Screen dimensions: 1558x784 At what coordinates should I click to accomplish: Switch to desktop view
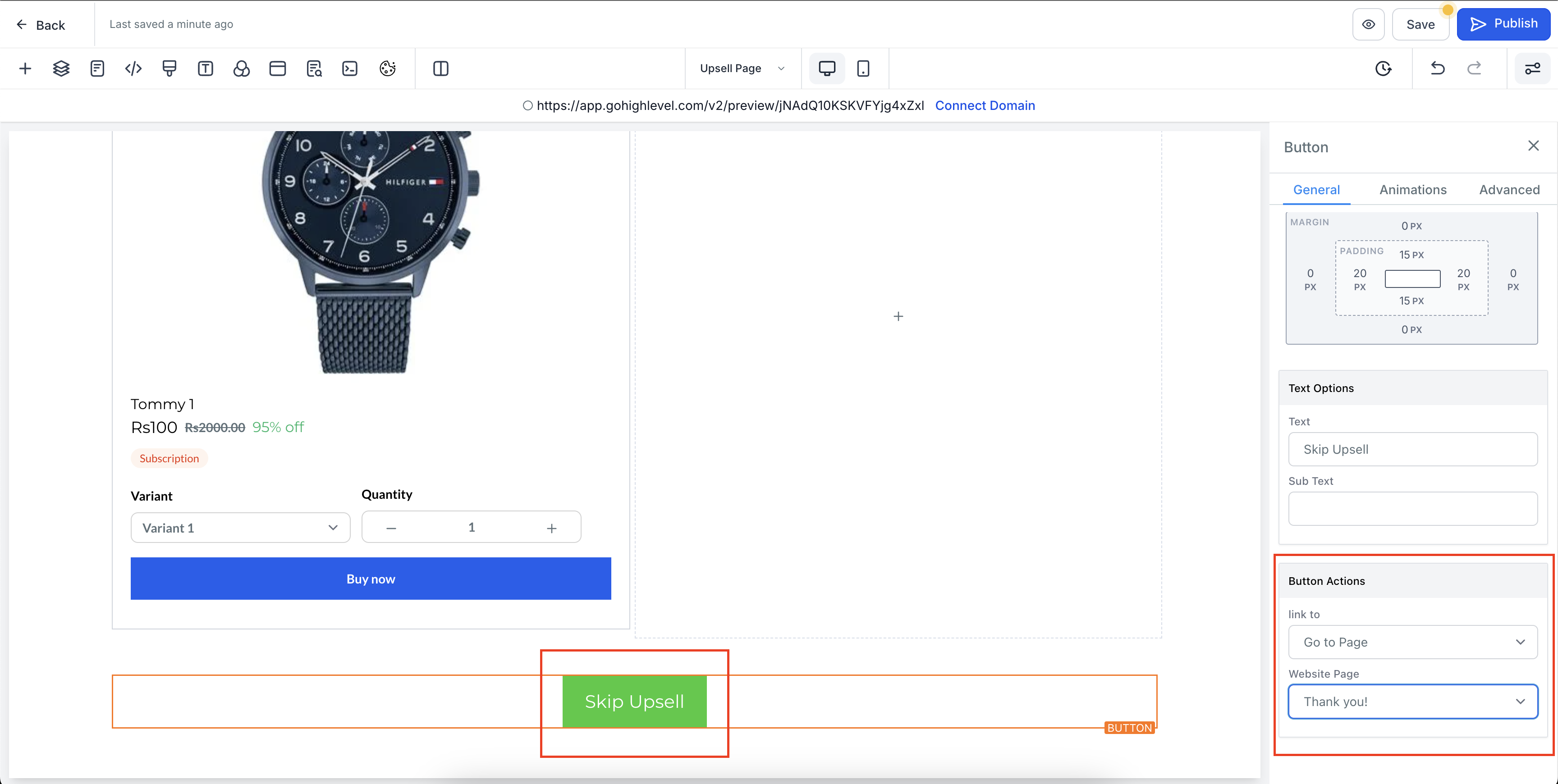tap(827, 68)
